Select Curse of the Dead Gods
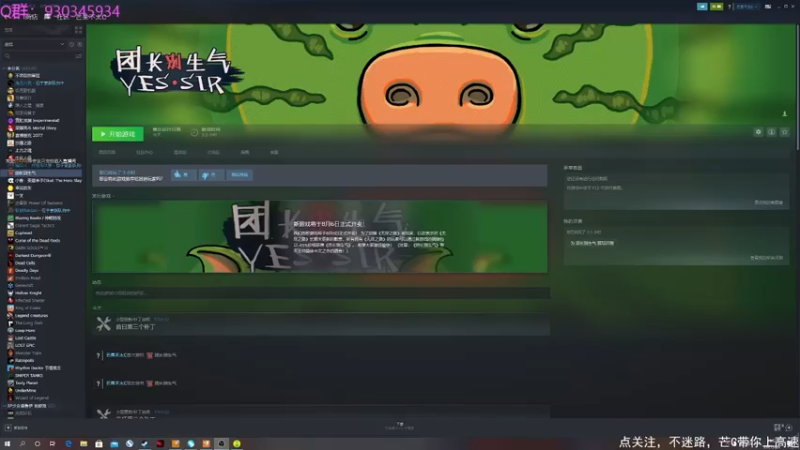 37,240
